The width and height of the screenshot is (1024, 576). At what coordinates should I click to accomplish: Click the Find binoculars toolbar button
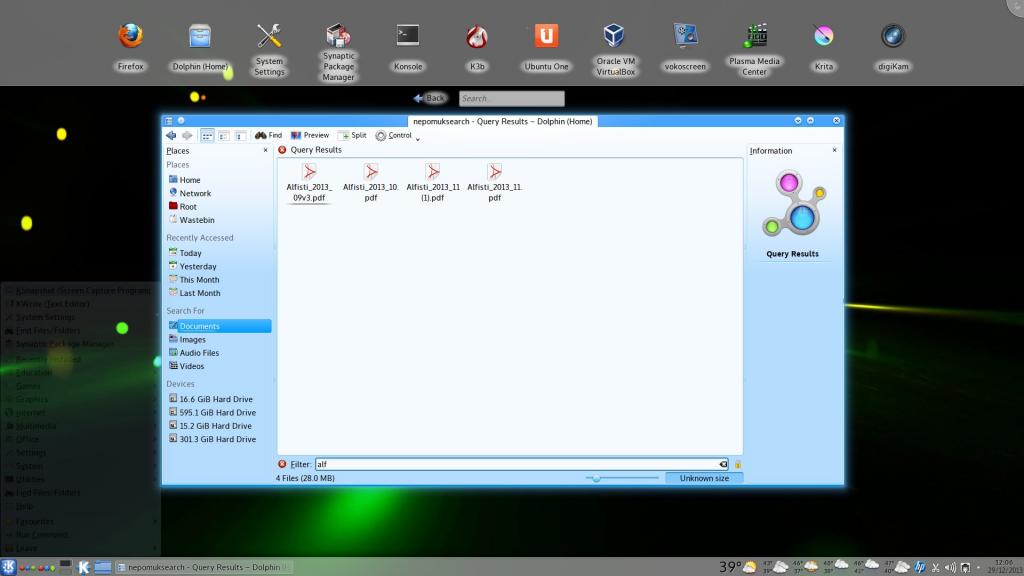(x=268, y=135)
